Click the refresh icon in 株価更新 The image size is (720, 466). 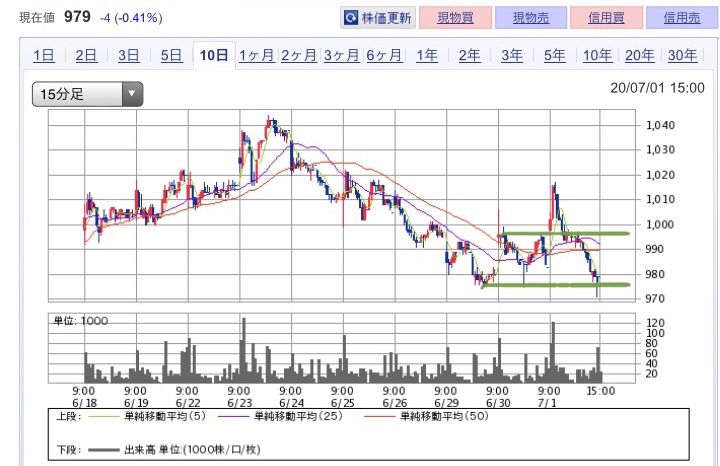coord(351,18)
